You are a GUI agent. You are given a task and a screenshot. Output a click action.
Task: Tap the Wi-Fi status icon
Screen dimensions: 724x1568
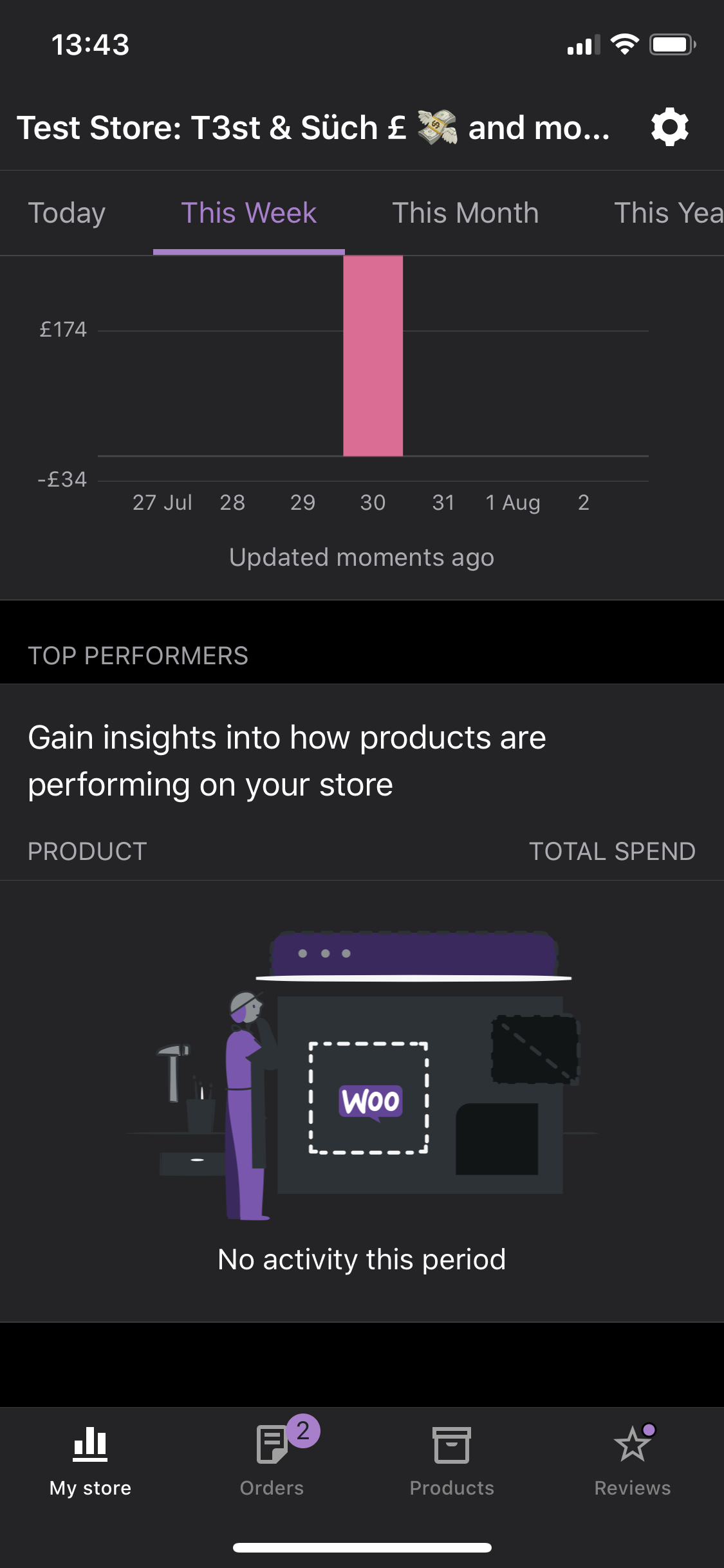pos(624,44)
